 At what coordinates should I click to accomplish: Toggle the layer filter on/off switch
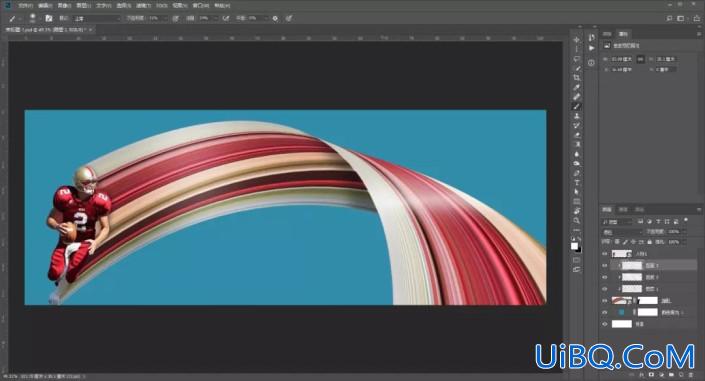point(686,220)
